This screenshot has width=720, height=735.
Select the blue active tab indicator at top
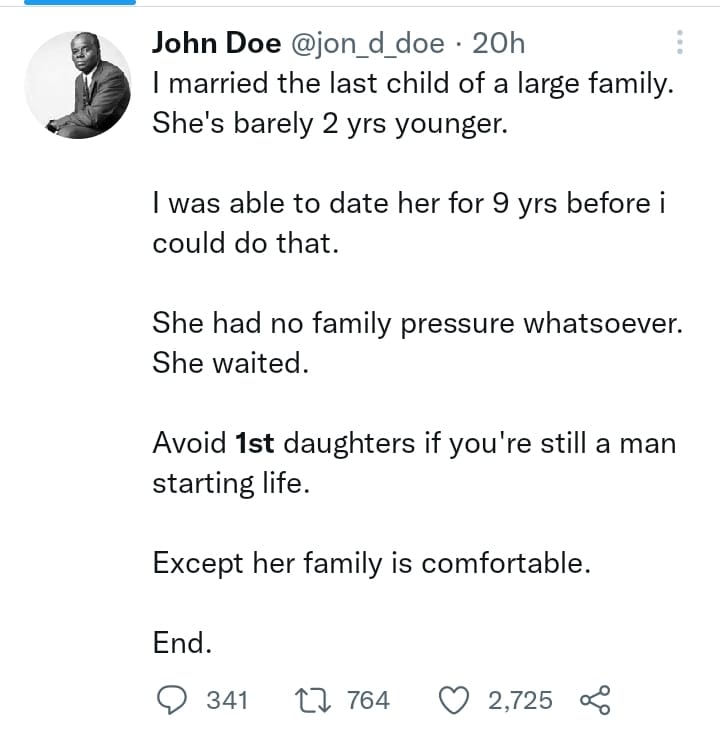[x=80, y=2]
